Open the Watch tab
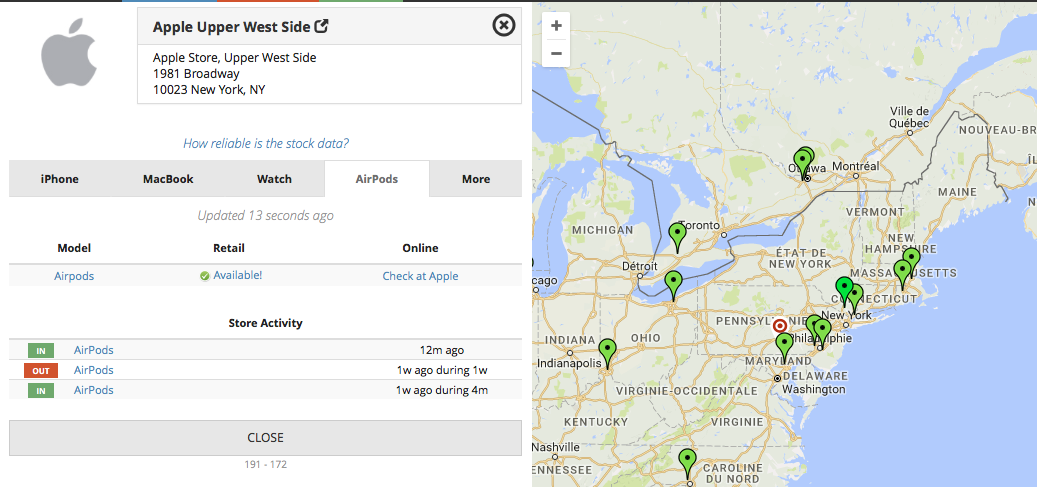 click(274, 179)
